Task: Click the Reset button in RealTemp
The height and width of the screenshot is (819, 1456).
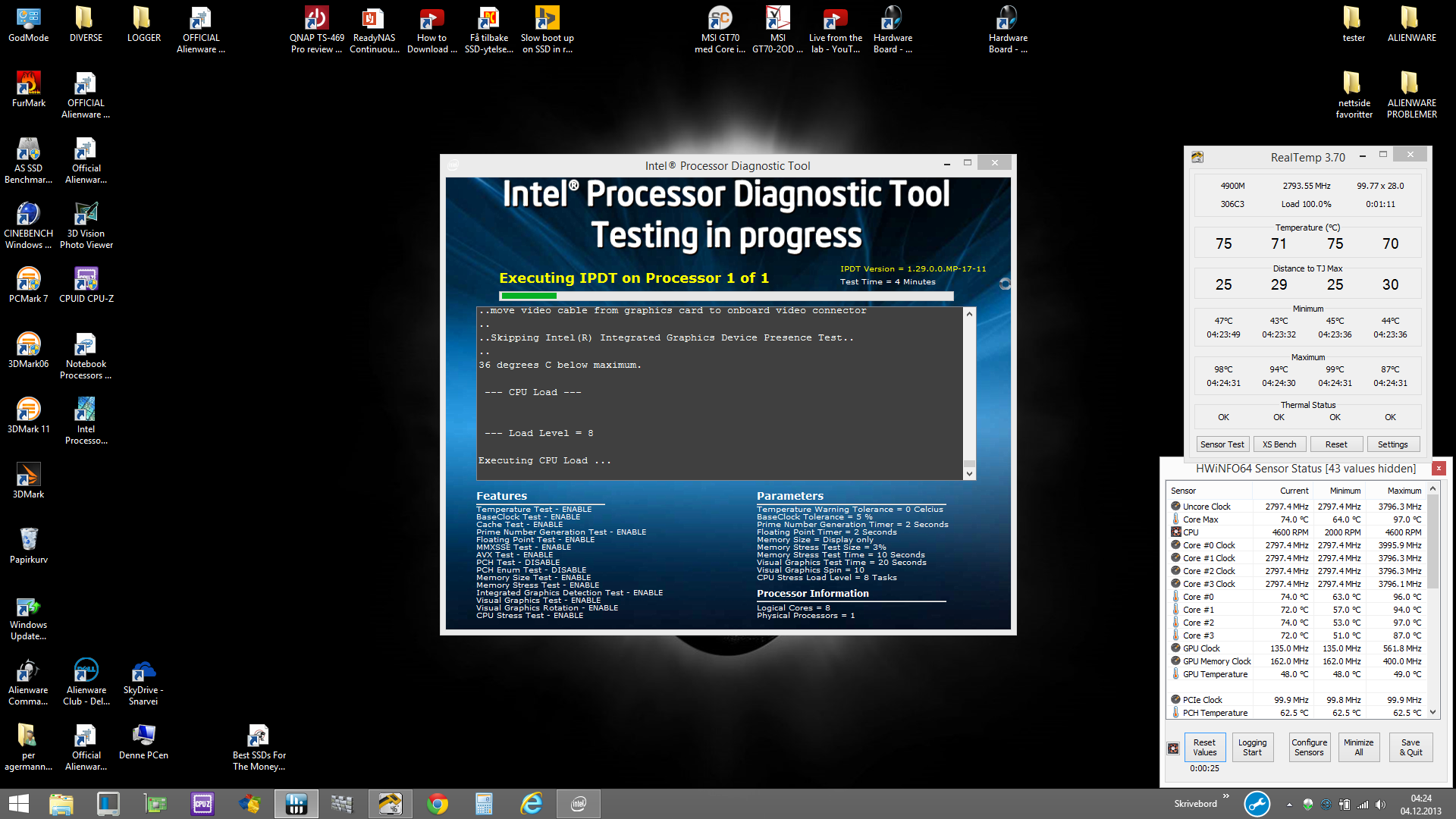Action: [1336, 444]
